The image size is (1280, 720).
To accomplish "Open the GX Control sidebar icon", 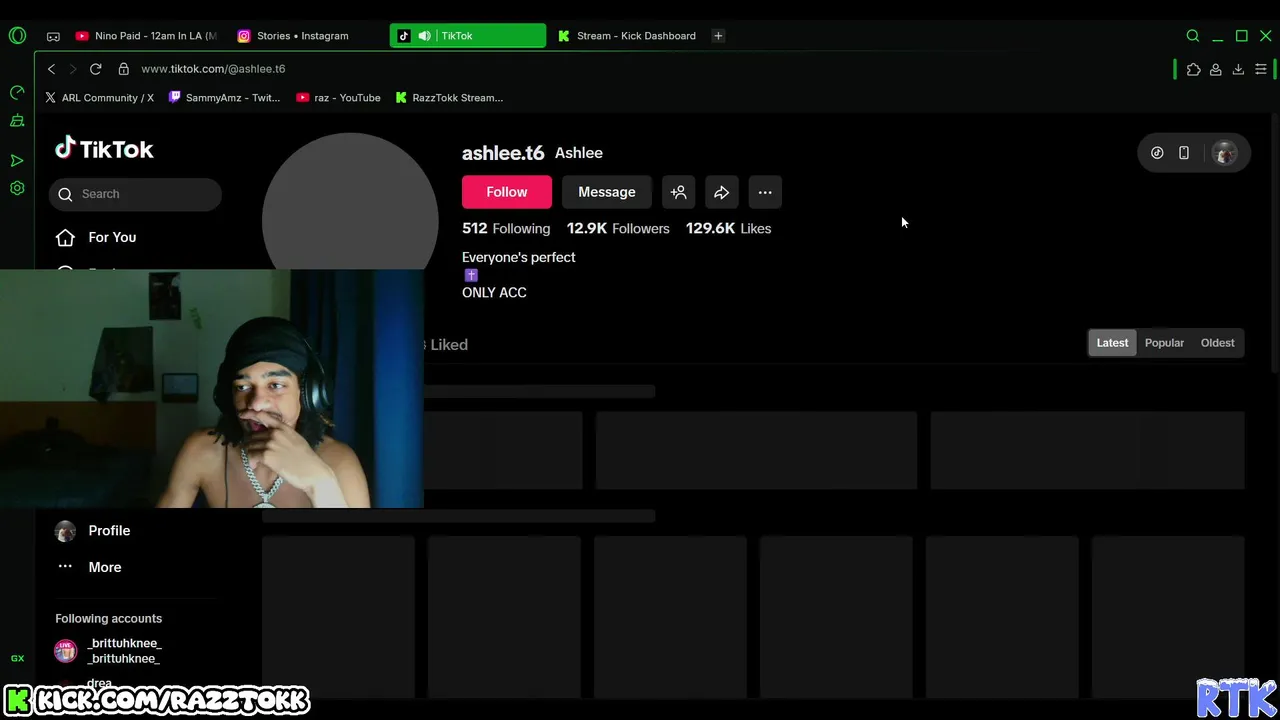I will coord(17,93).
